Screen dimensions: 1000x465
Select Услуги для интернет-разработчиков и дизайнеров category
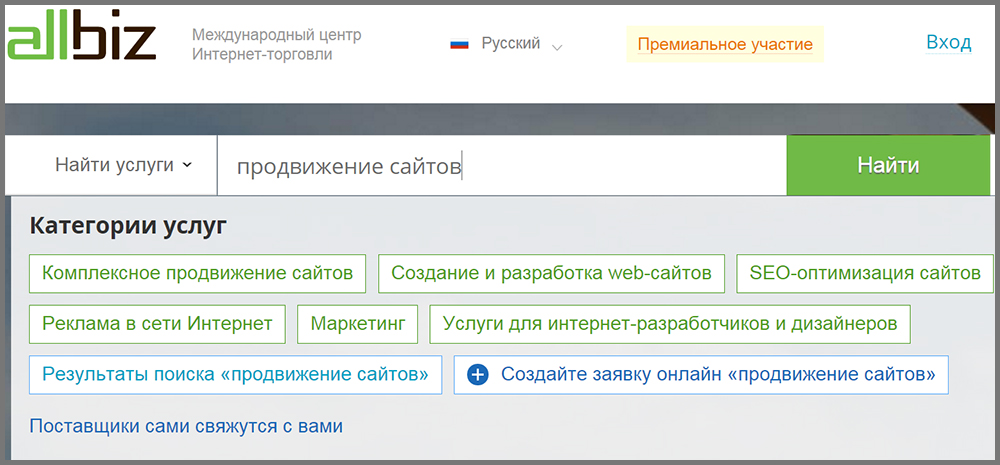pos(670,324)
